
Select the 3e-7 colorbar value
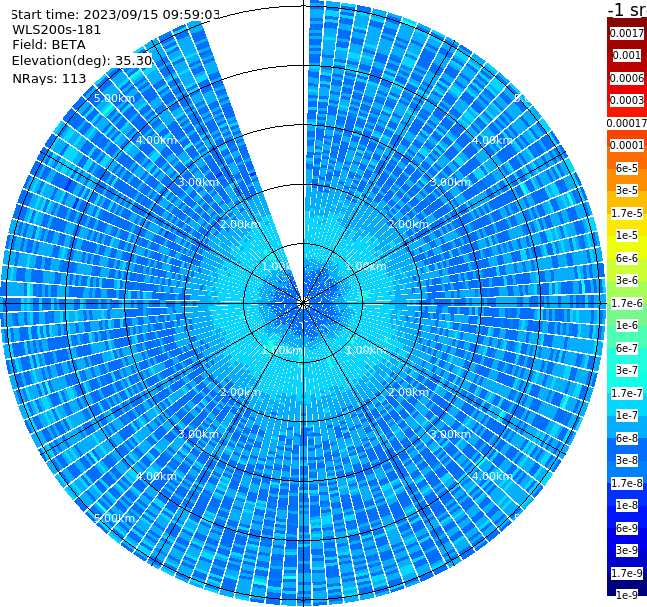click(x=627, y=370)
